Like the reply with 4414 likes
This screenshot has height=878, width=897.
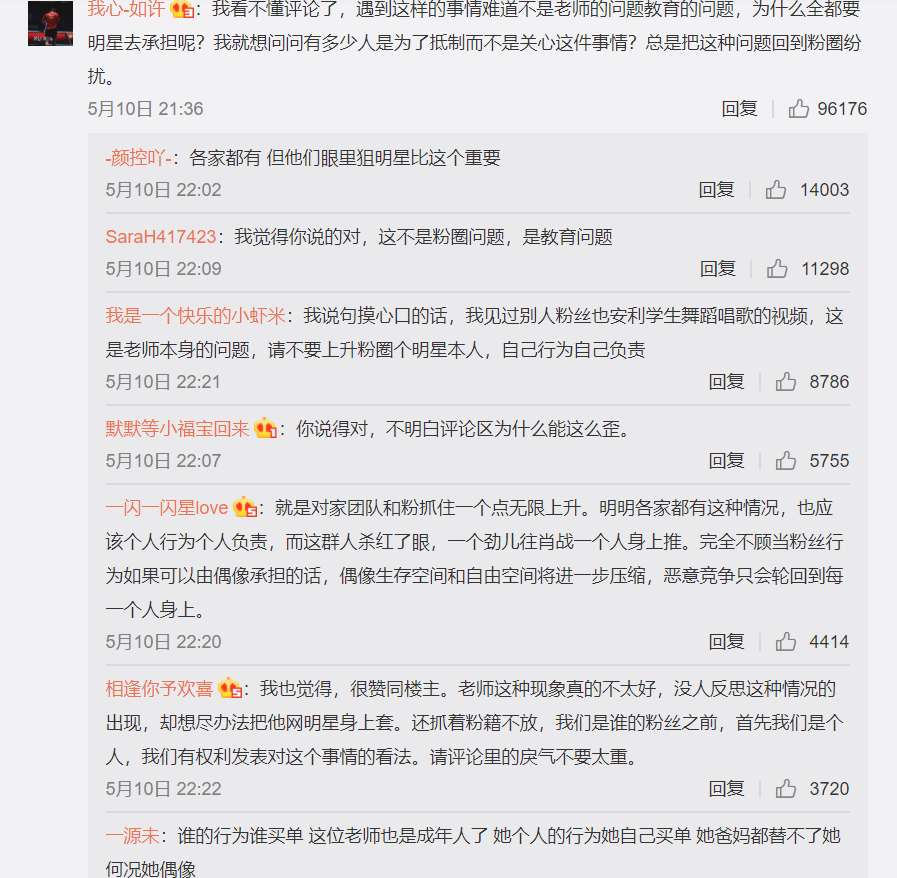[x=785, y=642]
